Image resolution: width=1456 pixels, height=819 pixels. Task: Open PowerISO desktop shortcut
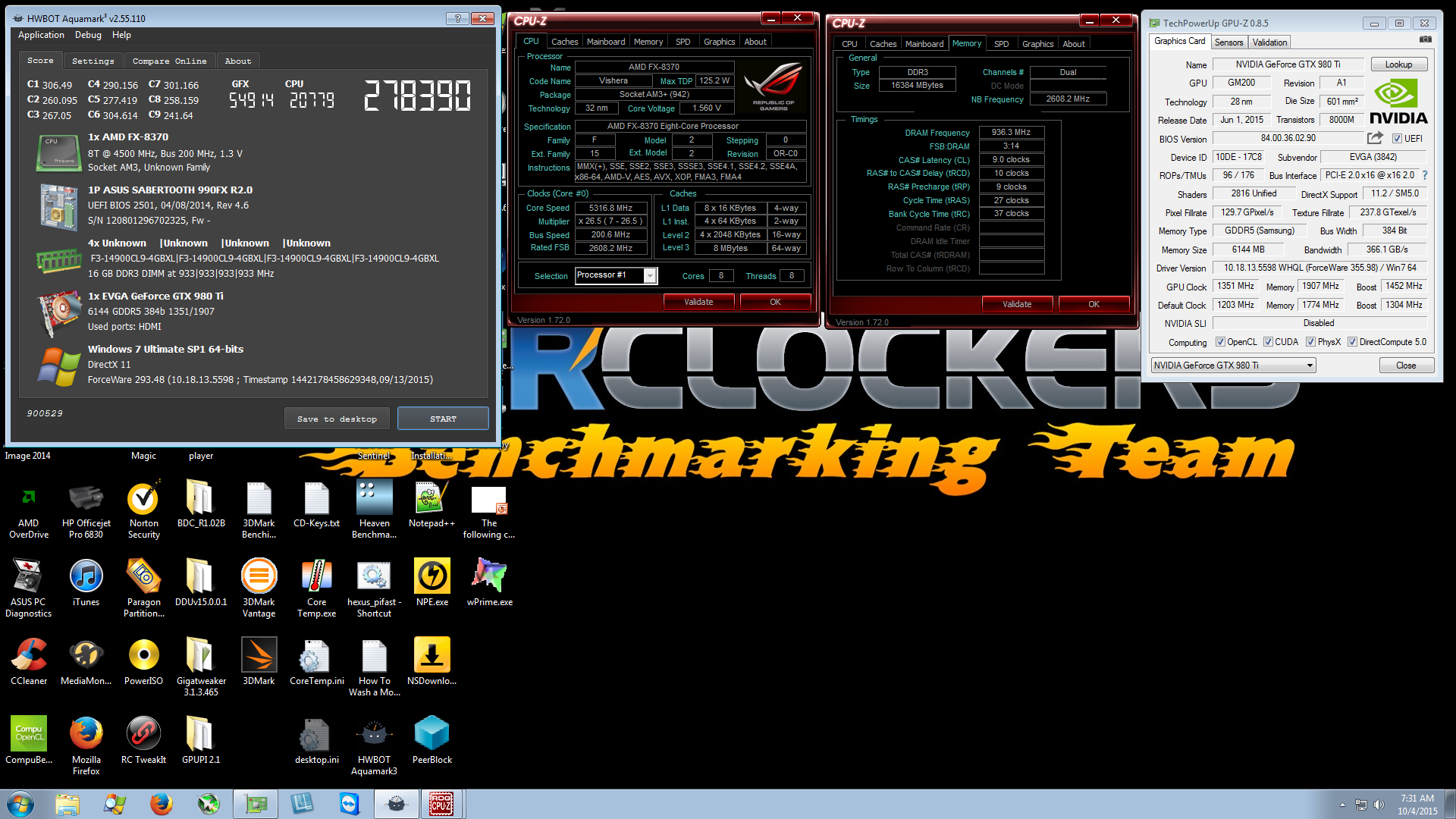click(x=144, y=661)
